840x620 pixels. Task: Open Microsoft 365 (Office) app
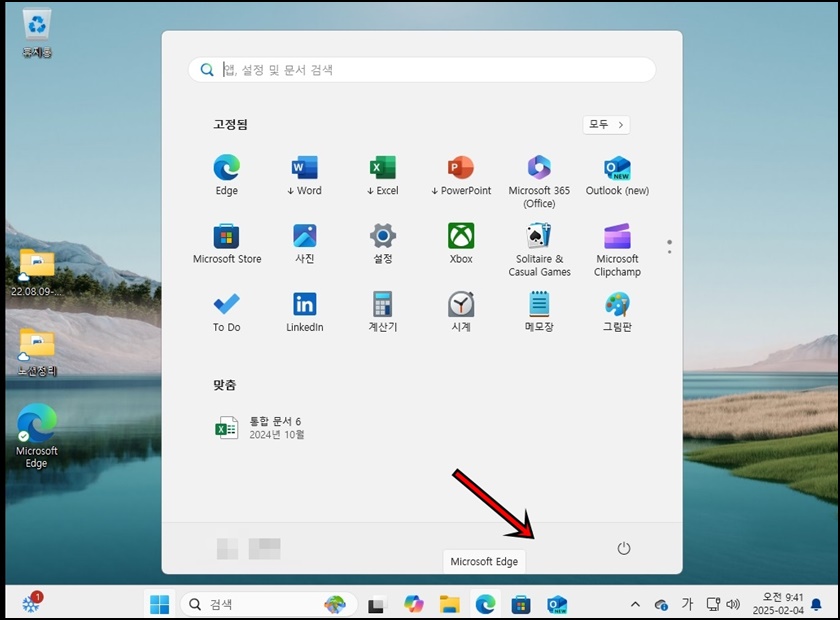[539, 181]
